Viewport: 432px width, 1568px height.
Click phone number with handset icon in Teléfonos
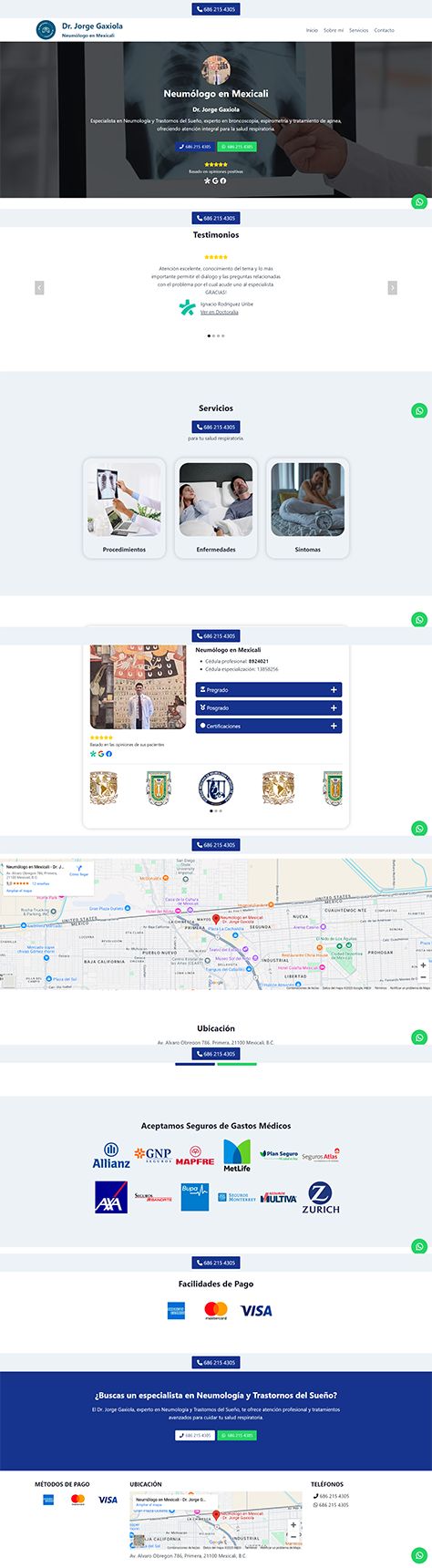point(331,1496)
